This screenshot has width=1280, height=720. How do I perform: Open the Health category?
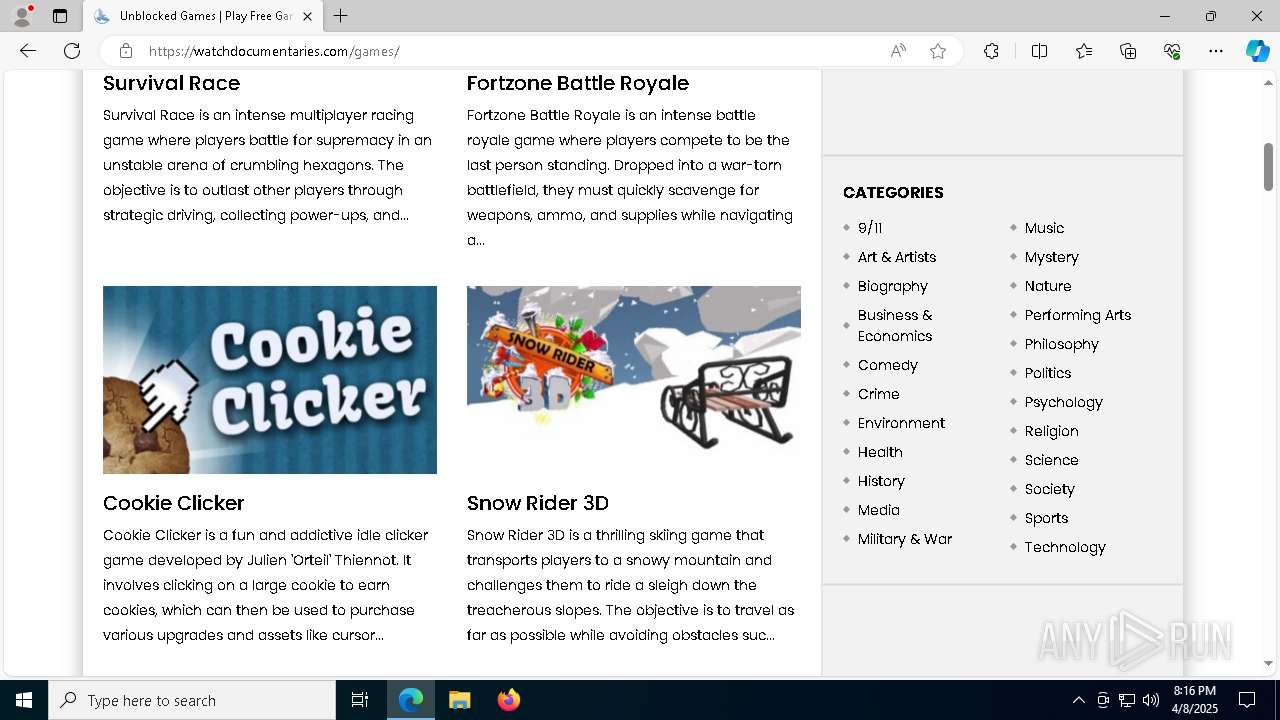(880, 452)
